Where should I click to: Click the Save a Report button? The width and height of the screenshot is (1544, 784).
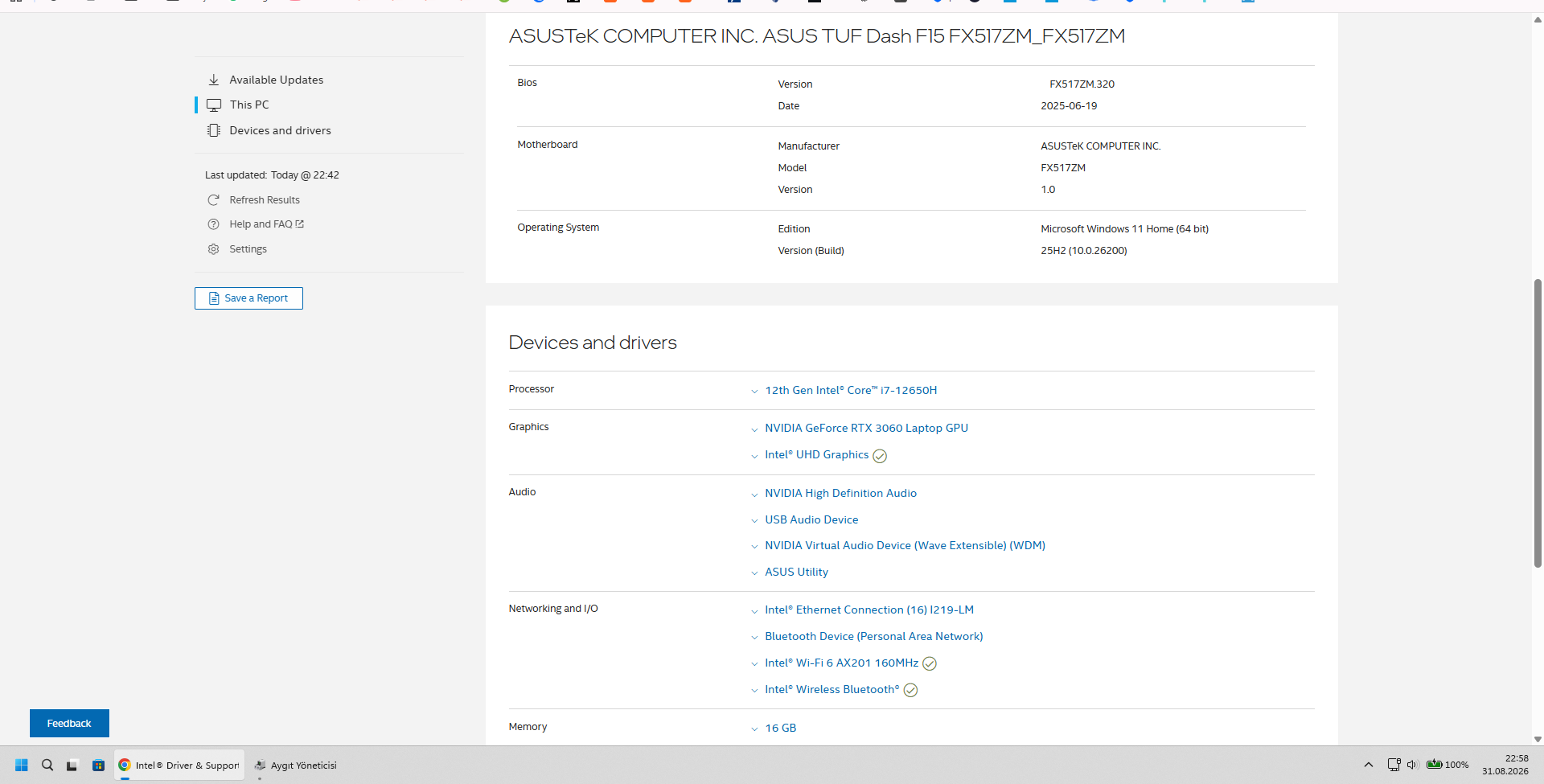pyautogui.click(x=248, y=298)
